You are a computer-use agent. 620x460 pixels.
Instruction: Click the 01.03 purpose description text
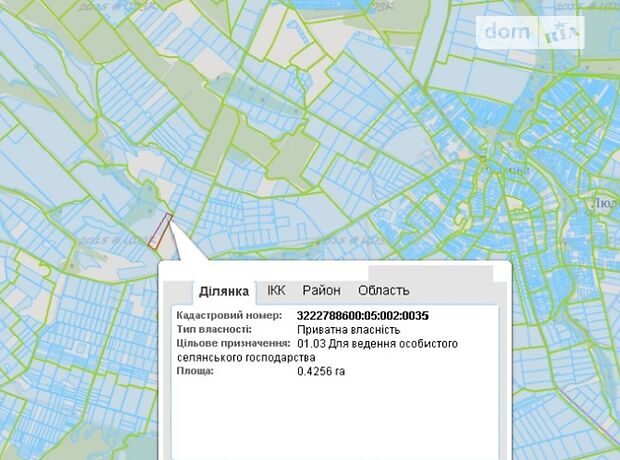[x=317, y=350]
